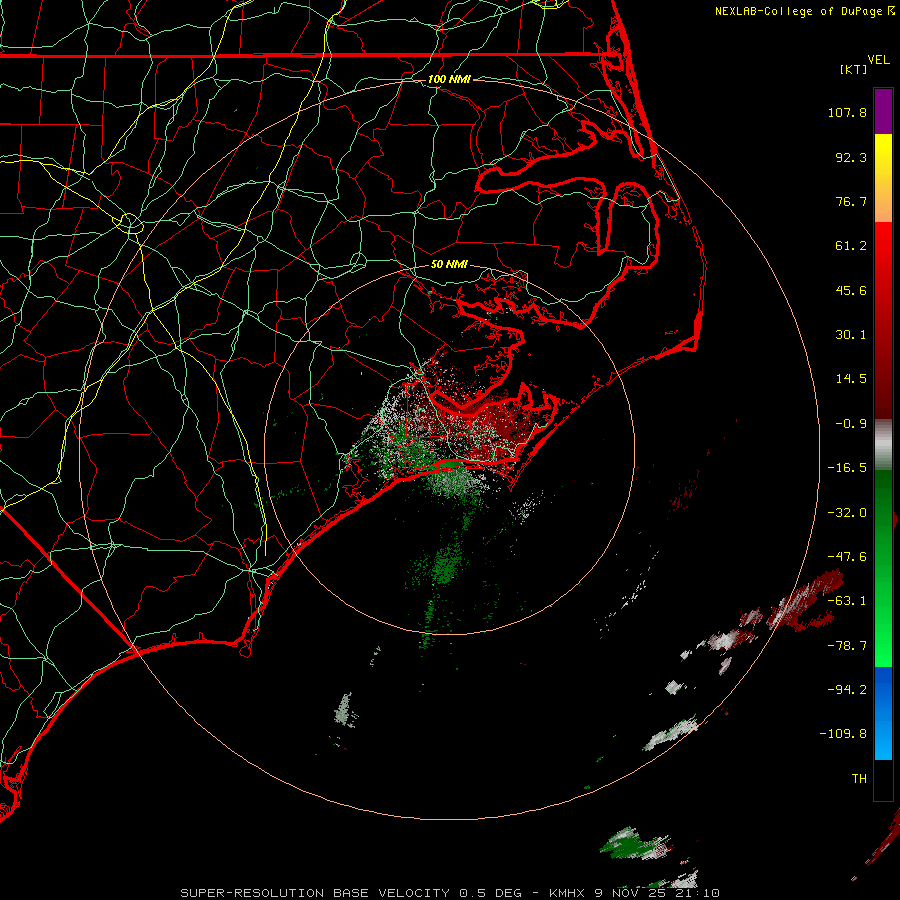Image resolution: width=900 pixels, height=900 pixels.
Task: Click the -94.2 legend value
Action: coord(847,690)
